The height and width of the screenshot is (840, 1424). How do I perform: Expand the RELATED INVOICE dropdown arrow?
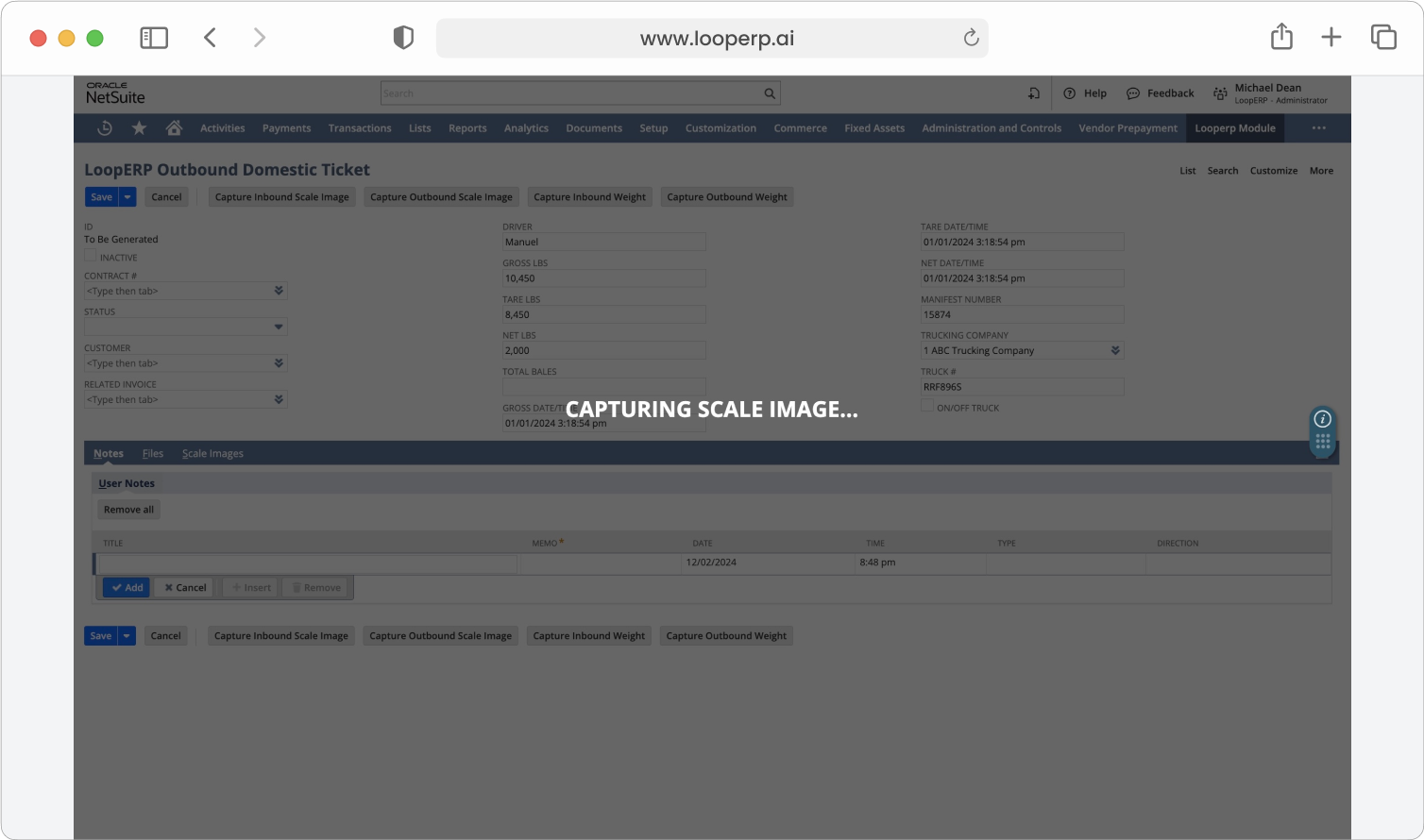pyautogui.click(x=279, y=399)
